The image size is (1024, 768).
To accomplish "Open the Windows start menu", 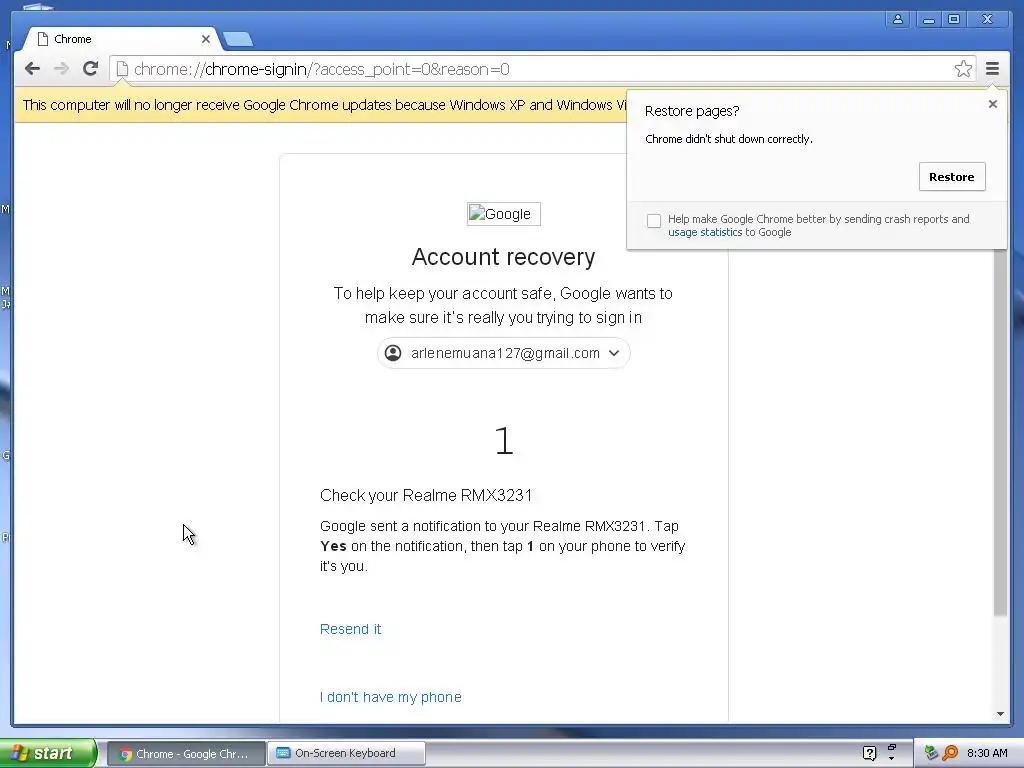I will coord(48,753).
